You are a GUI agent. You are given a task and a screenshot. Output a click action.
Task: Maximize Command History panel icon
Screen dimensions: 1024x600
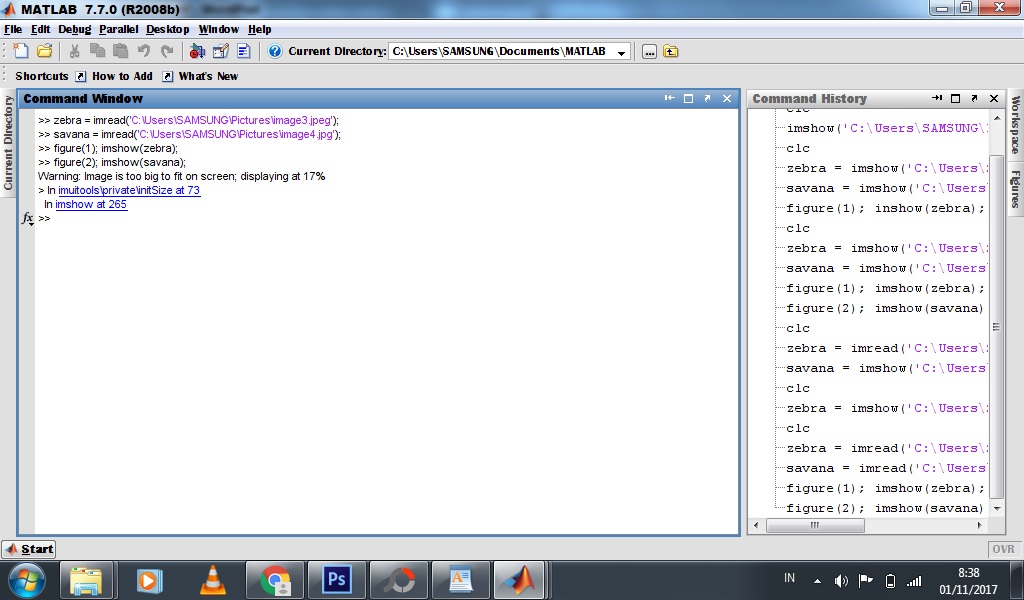click(955, 99)
